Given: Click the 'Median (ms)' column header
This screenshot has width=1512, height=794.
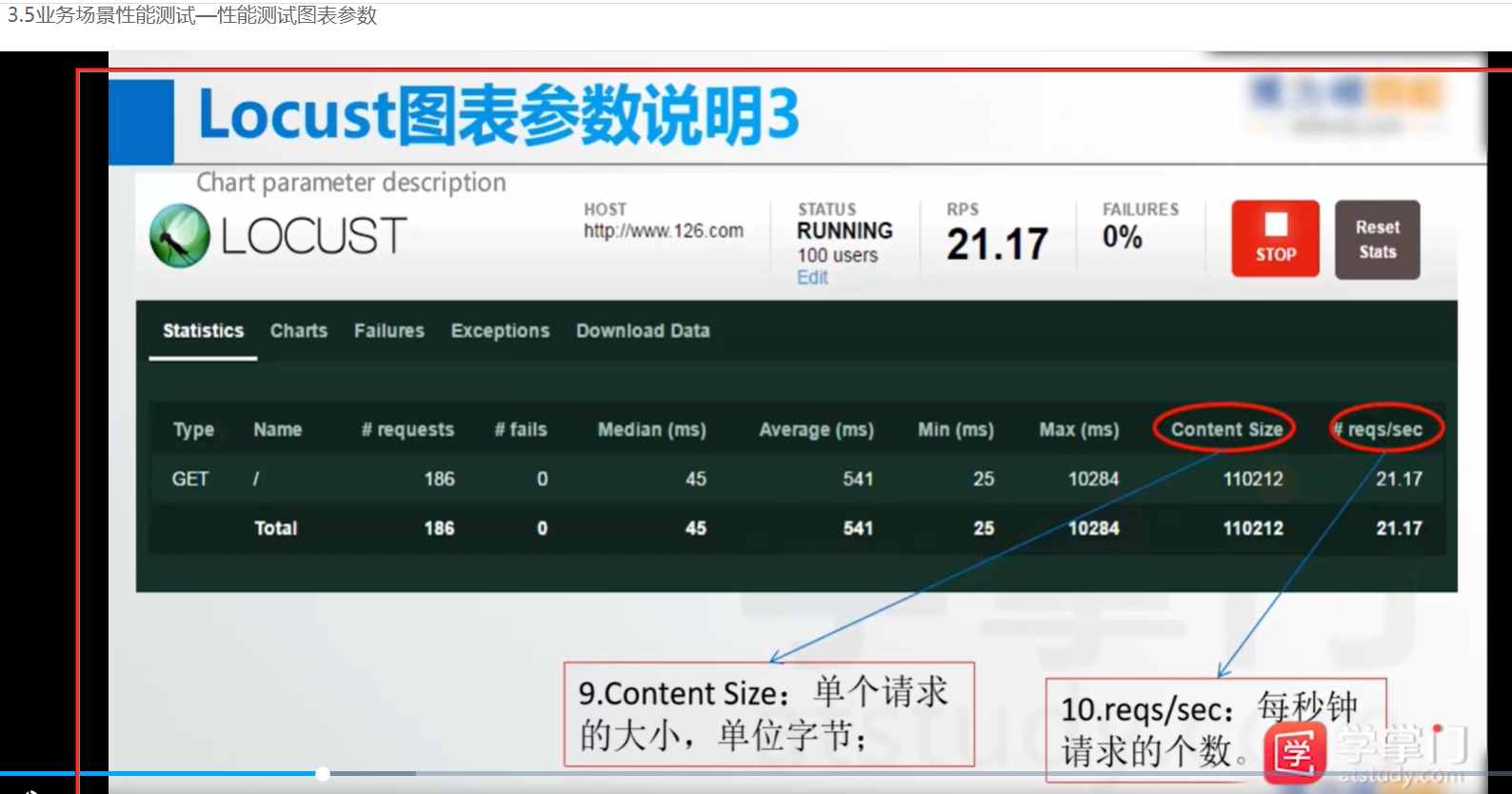Looking at the screenshot, I should 652,429.
